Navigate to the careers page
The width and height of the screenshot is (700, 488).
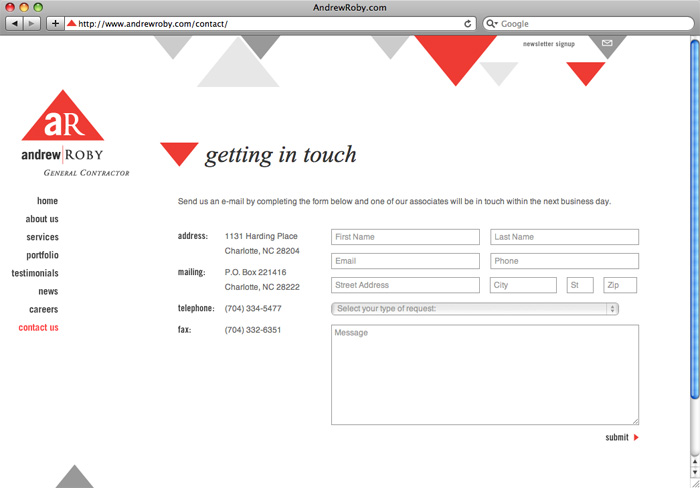coord(43,309)
